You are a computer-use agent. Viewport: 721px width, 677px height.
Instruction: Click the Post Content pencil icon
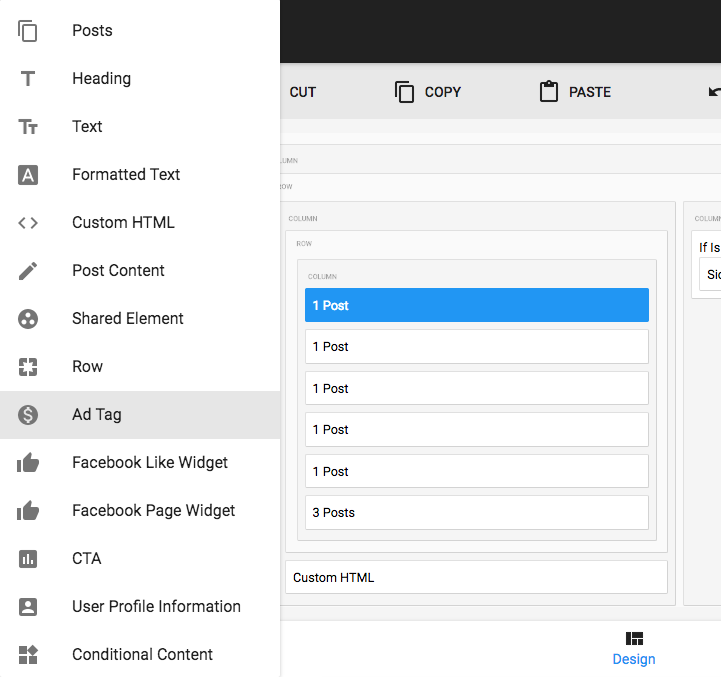pos(28,271)
